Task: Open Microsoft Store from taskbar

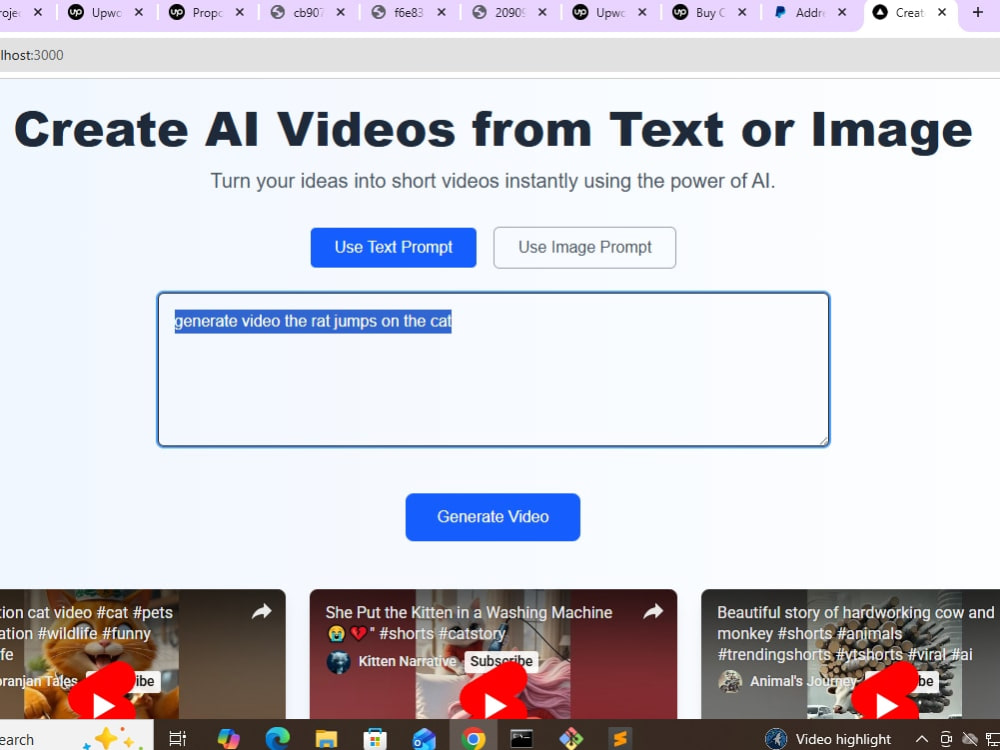Action: [x=375, y=739]
